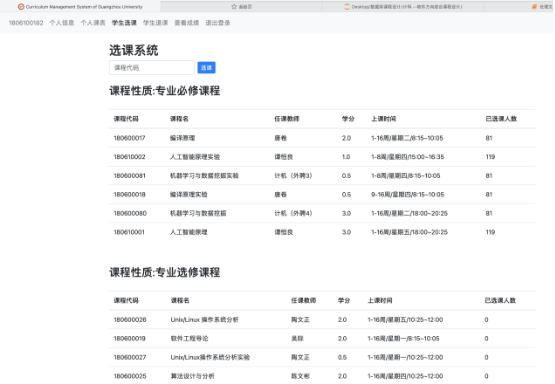The image size is (555, 384).
Task: Click time 1-8周/星期四/15:00~16:35
Action: coord(407,157)
